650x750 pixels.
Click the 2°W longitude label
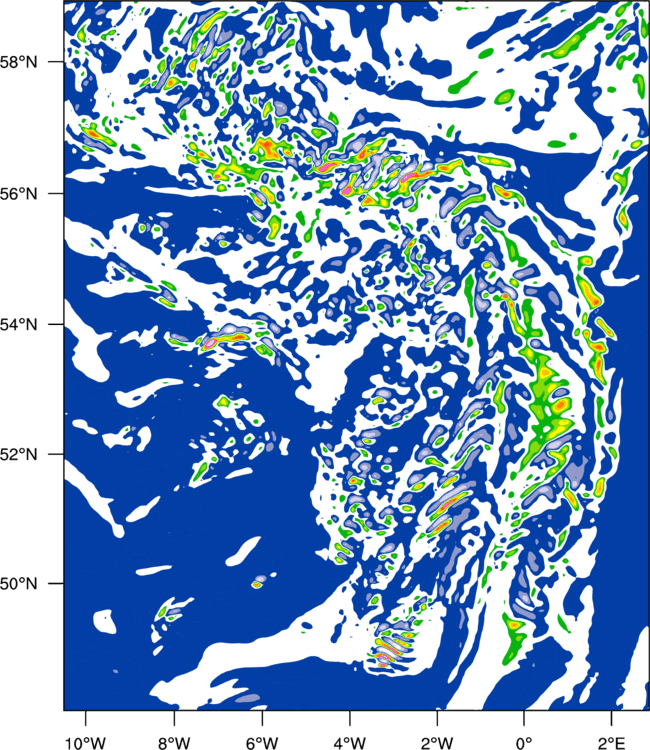tap(437, 743)
